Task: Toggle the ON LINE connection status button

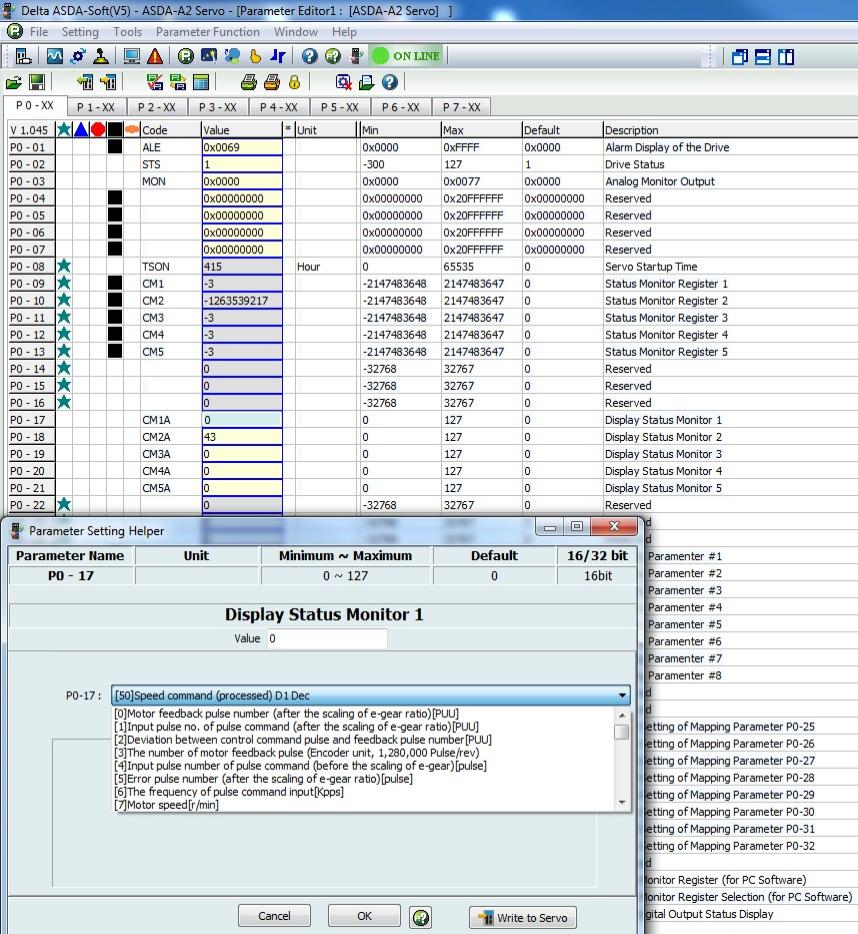Action: click(x=405, y=56)
